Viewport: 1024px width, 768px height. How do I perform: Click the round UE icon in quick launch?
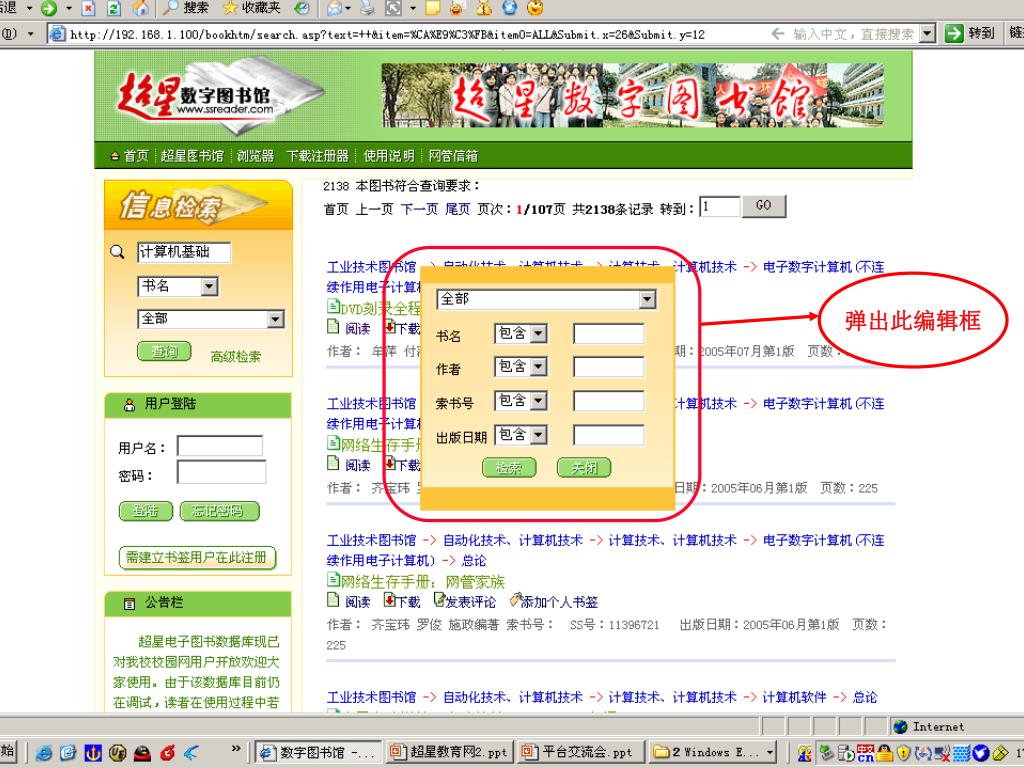point(118,752)
